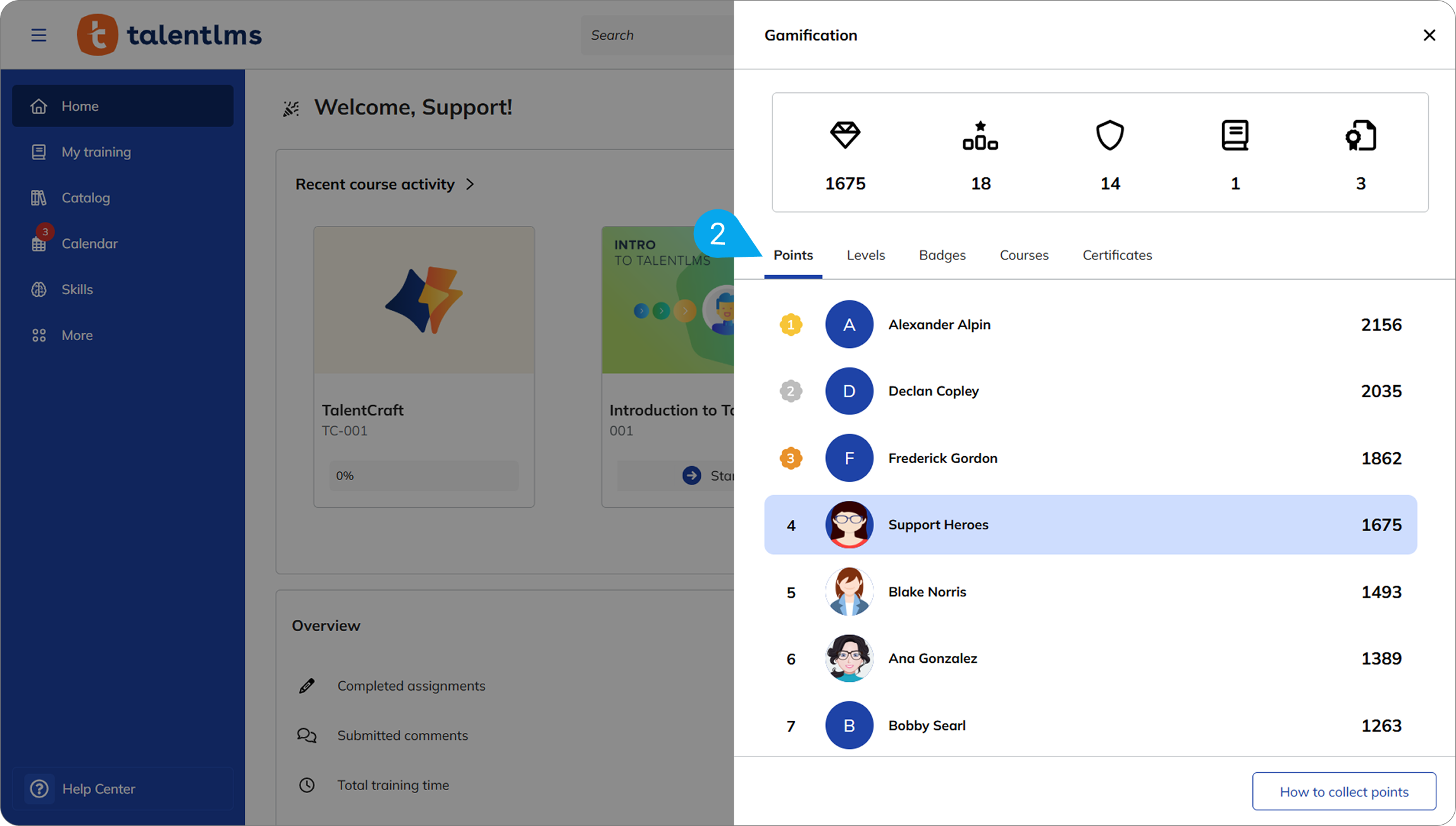Screen dimensions: 1456x826
Task: Close the Gamification panel
Action: pyautogui.click(x=1429, y=35)
